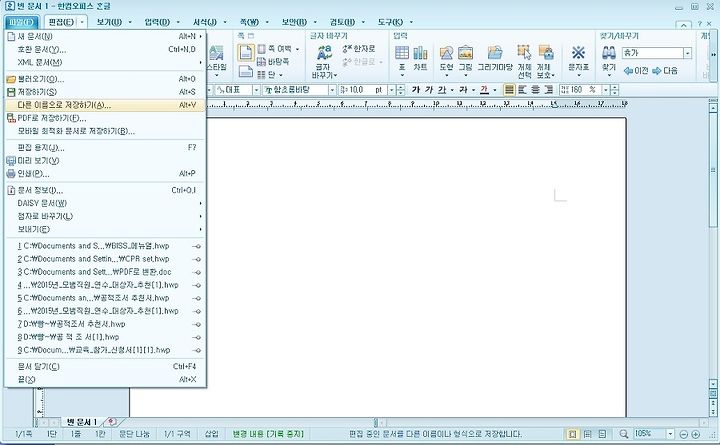Open the search term 휴가 dropdown
Screen dimensions: 720x445
[687, 53]
